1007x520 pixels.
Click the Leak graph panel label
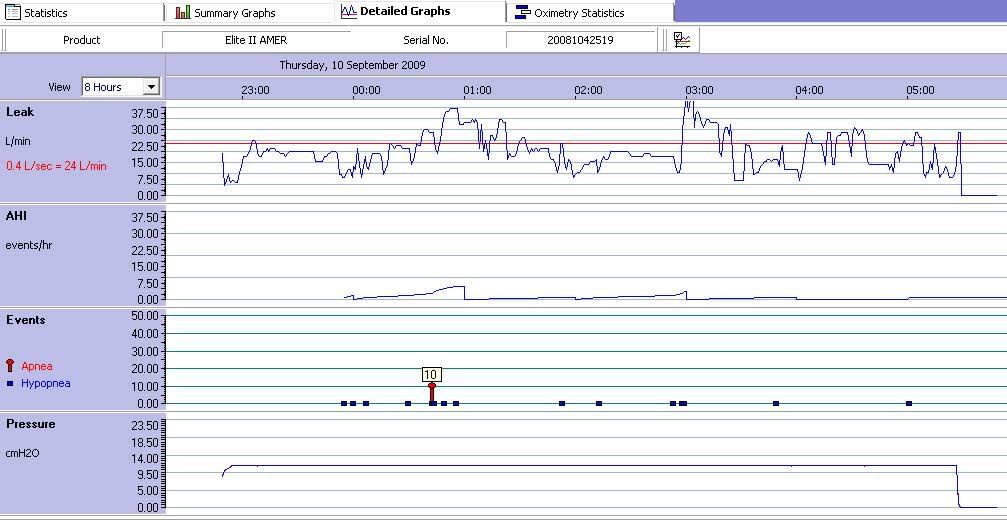(20, 112)
